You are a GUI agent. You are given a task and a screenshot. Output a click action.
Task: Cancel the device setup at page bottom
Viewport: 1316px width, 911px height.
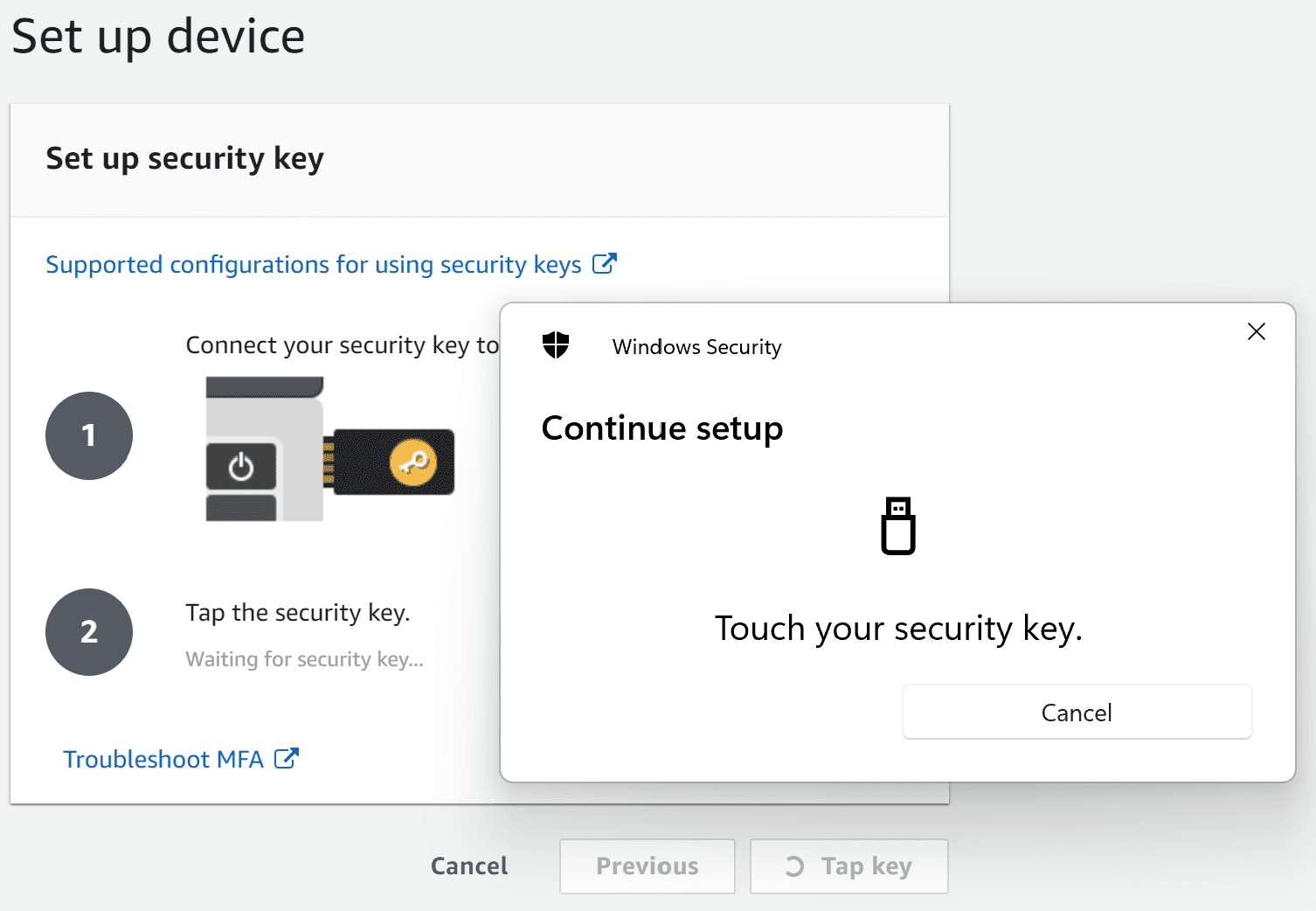point(469,866)
